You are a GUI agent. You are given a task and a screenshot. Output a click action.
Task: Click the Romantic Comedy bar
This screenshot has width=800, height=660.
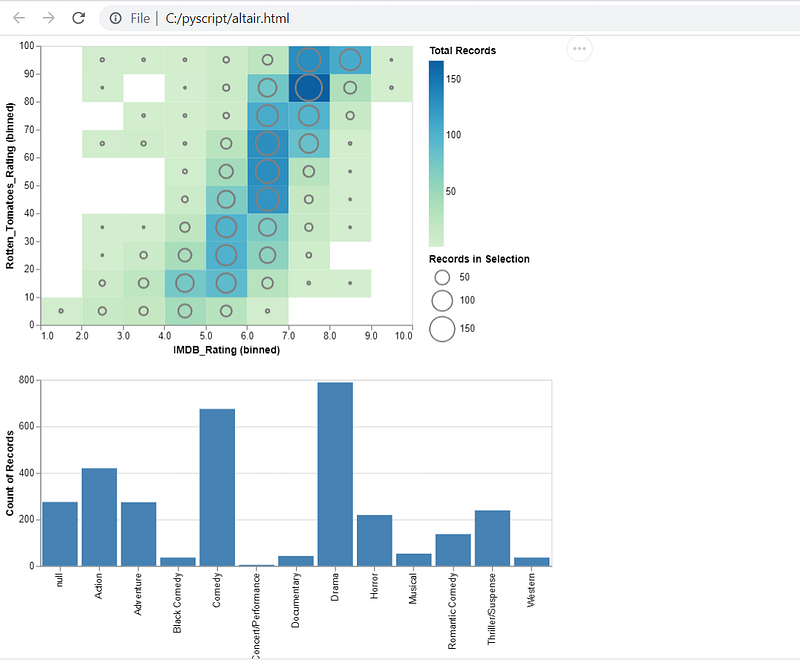453,550
